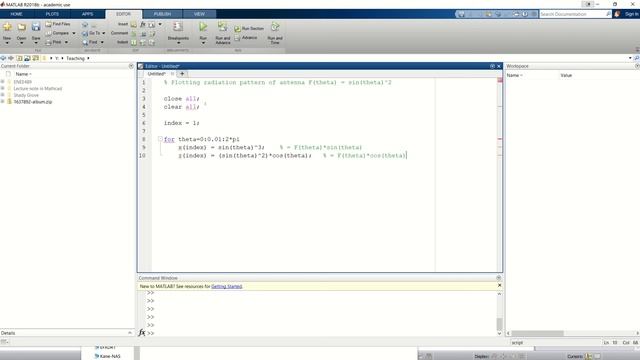Switch to the HOME tab
Image resolution: width=640 pixels, height=360 pixels.
coord(16,14)
